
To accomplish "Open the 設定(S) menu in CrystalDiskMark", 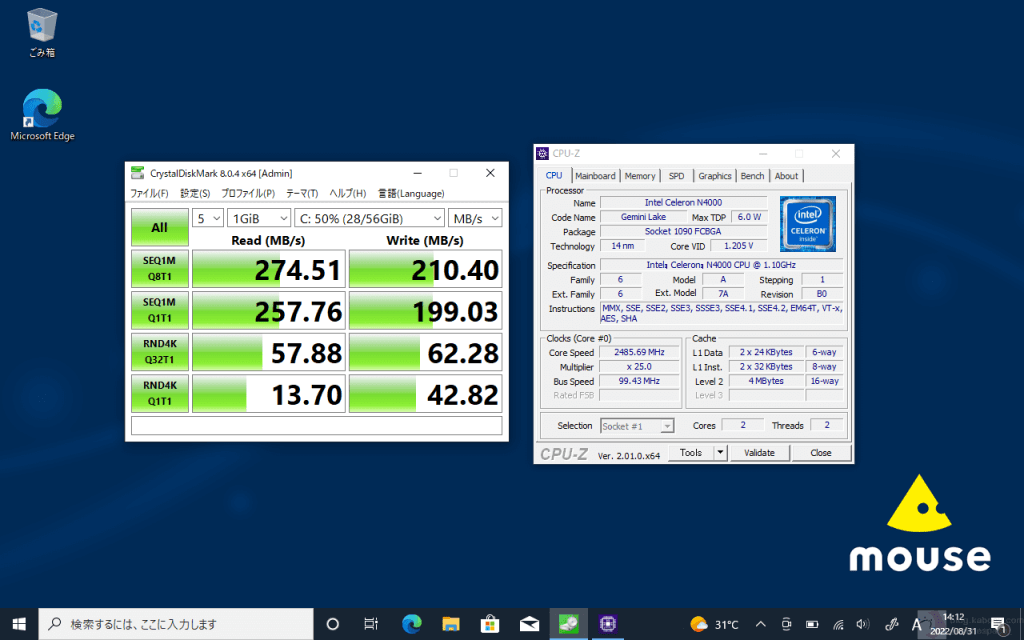I will click(195, 193).
